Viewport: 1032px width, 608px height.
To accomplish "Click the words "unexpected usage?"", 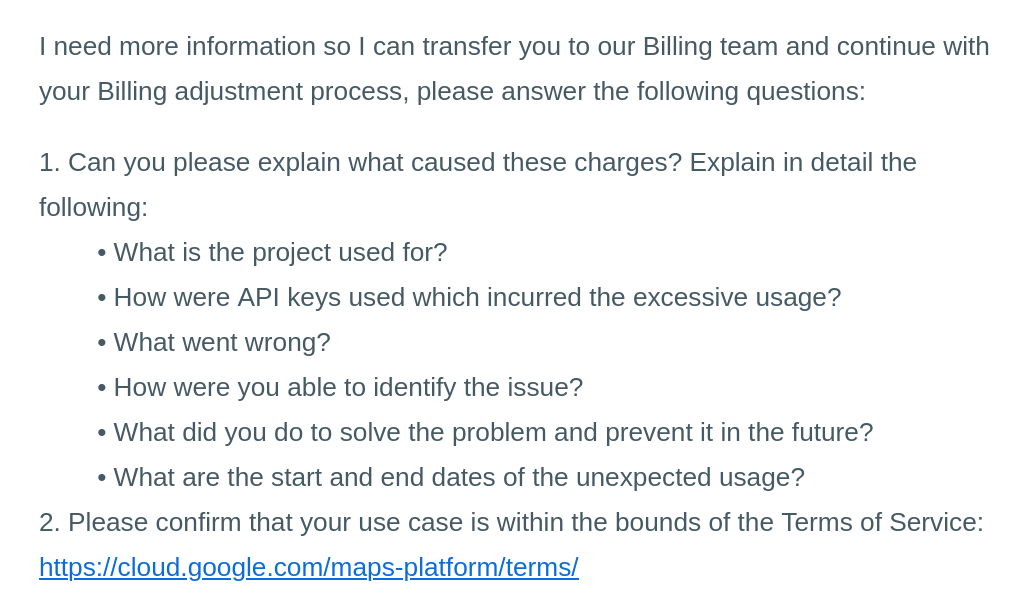I will pos(692,477).
